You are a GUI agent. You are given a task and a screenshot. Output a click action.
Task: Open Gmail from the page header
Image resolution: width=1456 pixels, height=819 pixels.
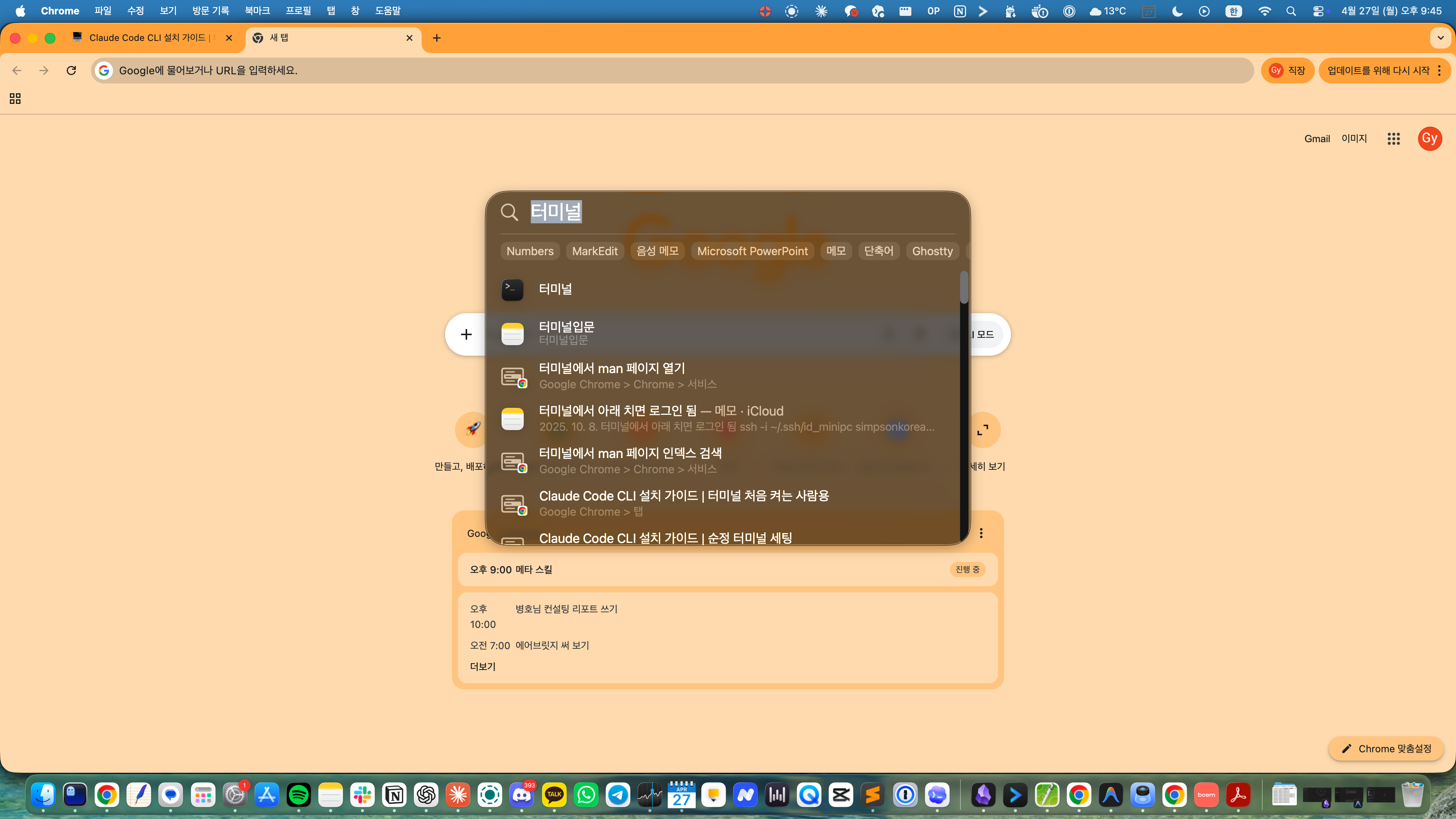coord(1318,138)
